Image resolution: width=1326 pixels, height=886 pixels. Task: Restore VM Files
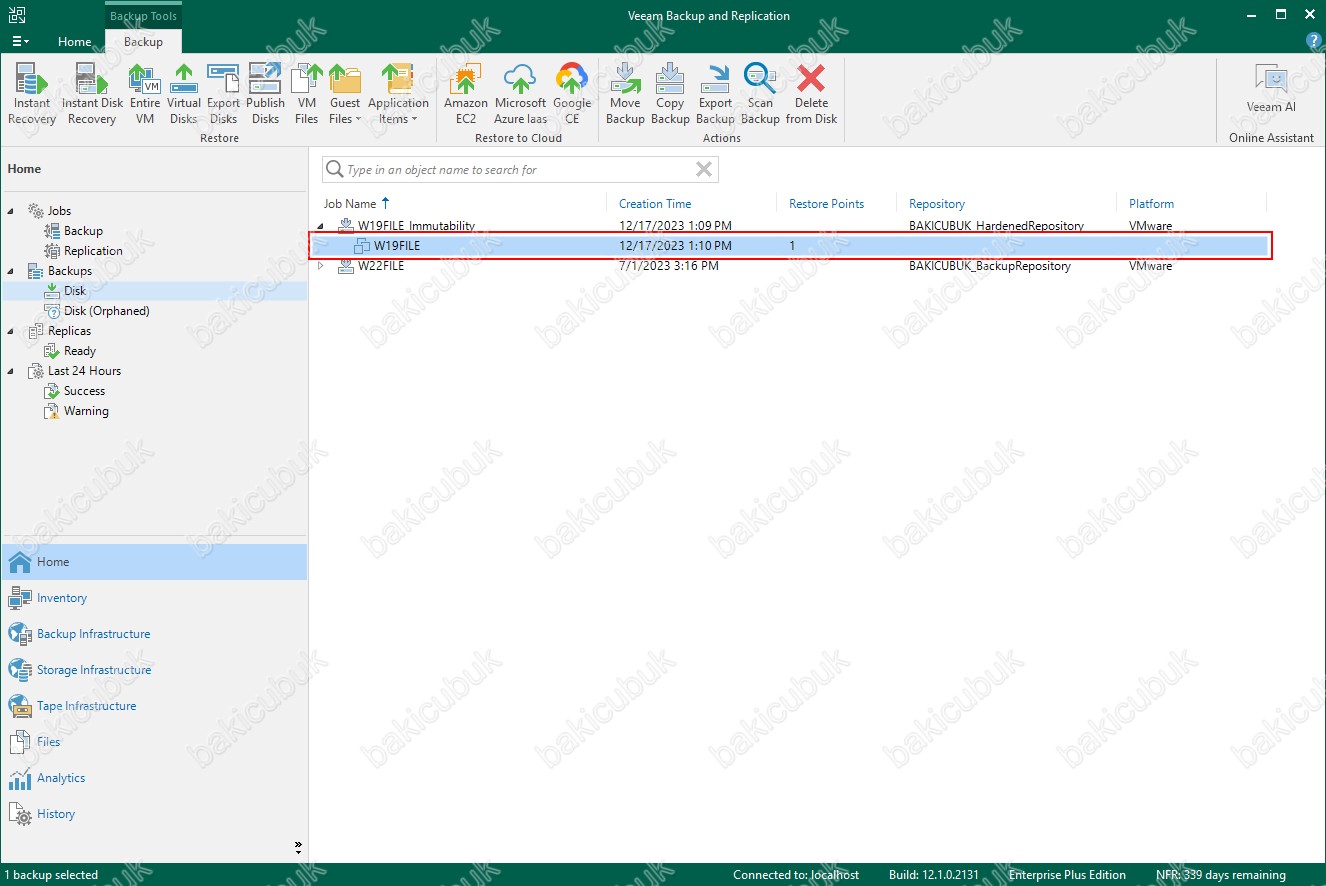(x=306, y=94)
